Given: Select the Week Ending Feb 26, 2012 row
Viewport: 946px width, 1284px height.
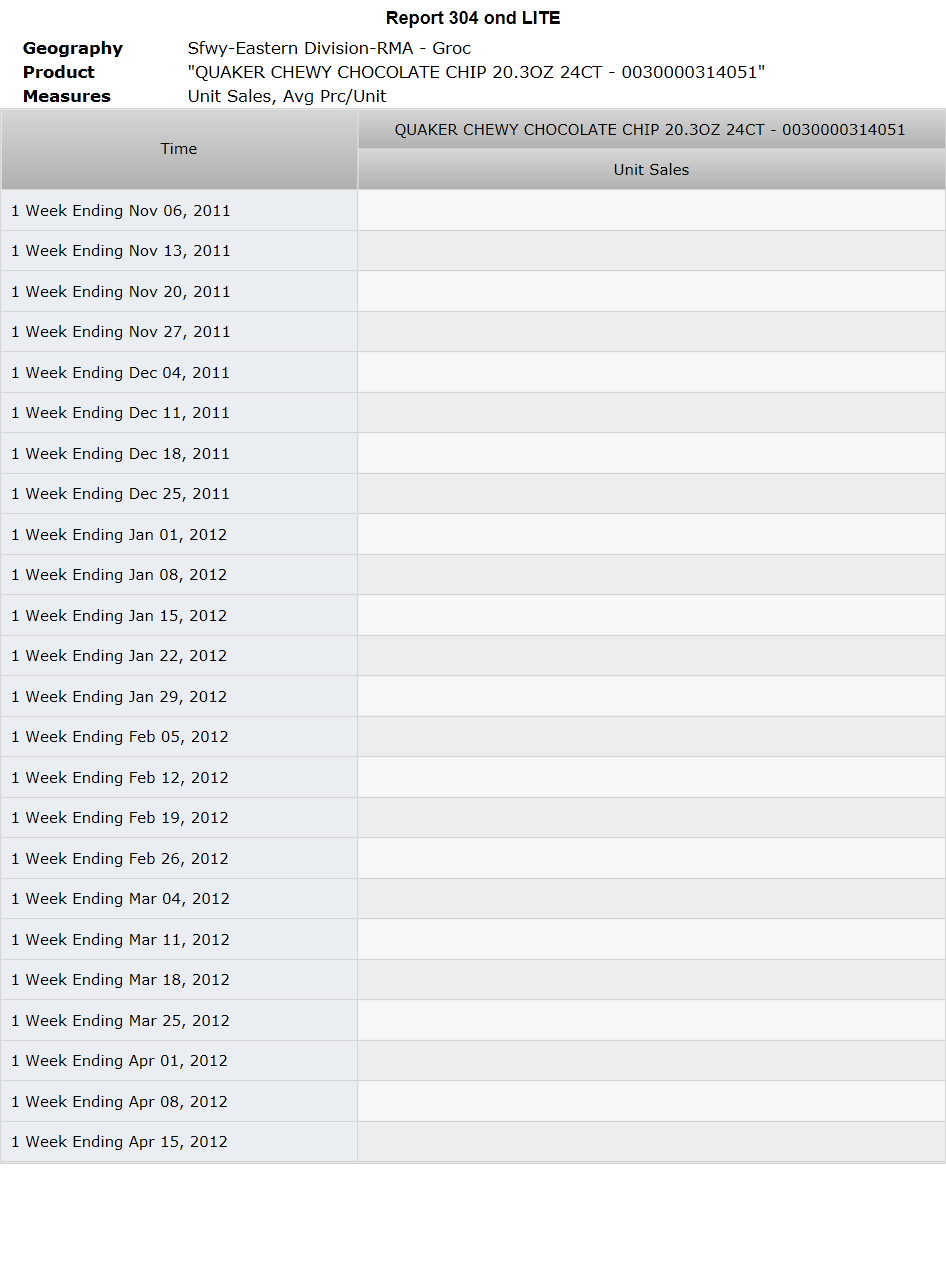Looking at the screenshot, I should [473, 859].
